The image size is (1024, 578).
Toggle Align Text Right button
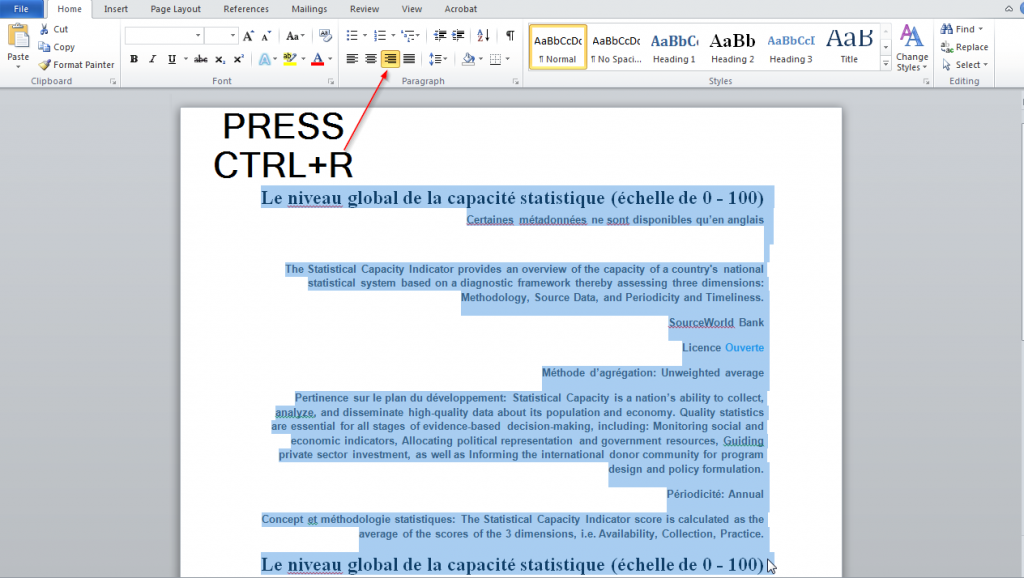coord(390,59)
